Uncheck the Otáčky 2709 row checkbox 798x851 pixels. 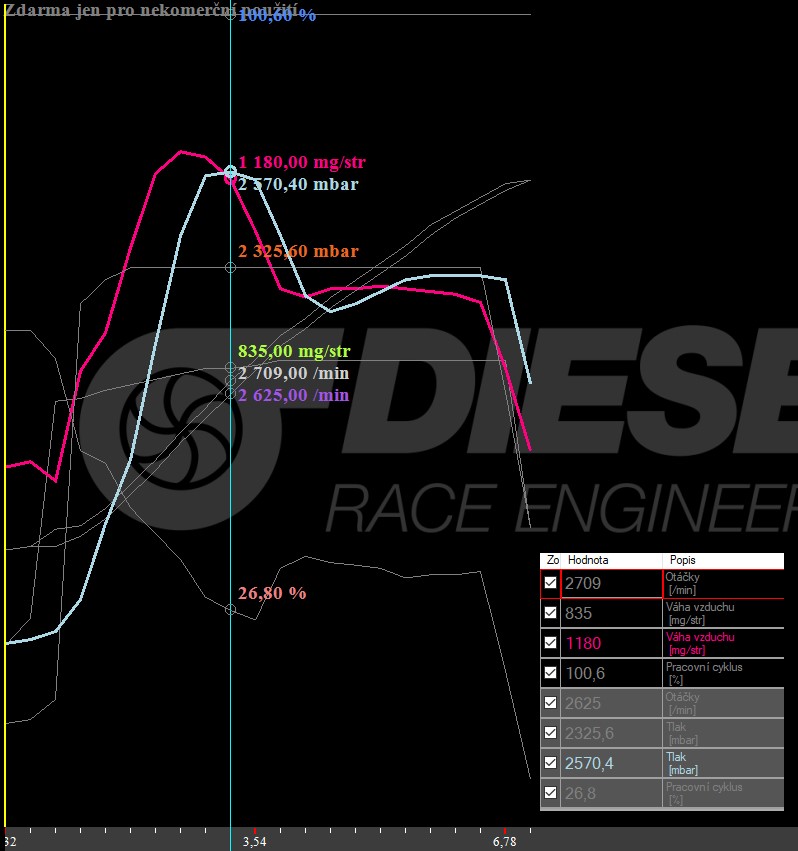tap(550, 583)
